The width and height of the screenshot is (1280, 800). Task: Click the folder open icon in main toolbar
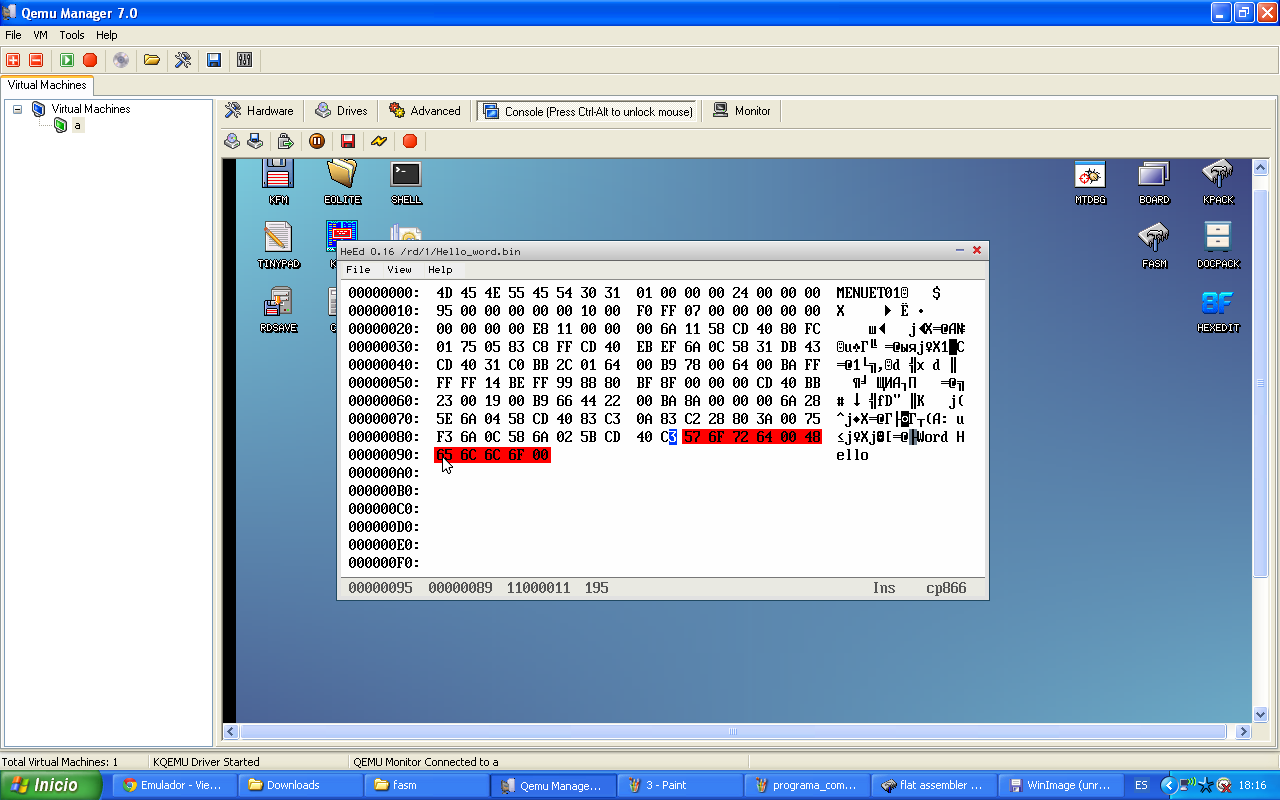152,60
